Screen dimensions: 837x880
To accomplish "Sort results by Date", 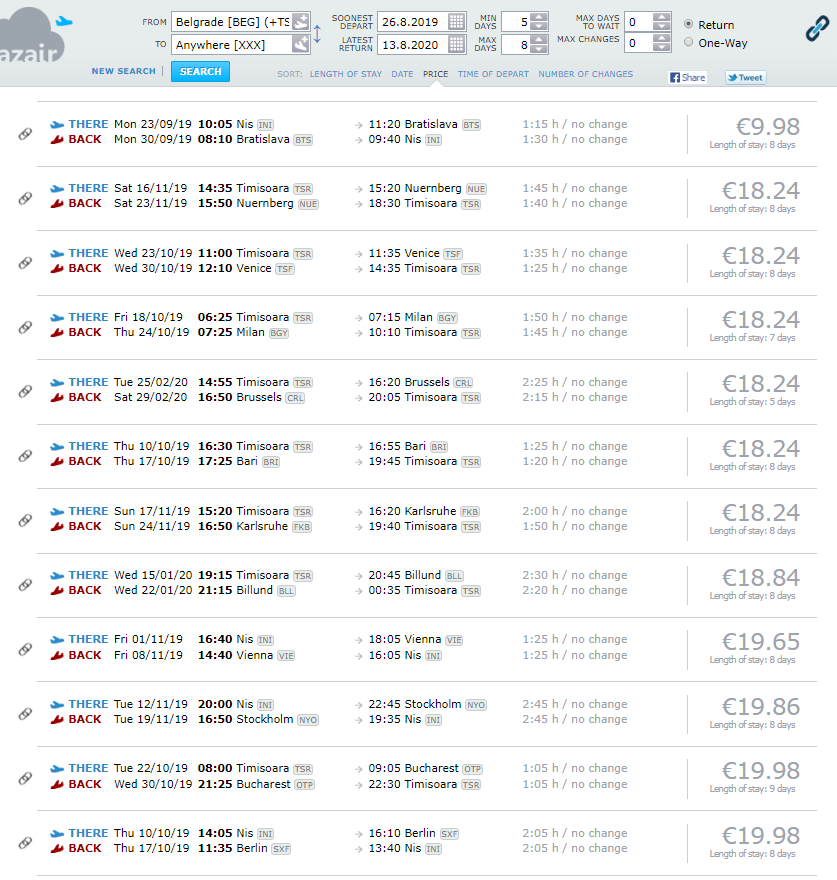I will point(402,74).
